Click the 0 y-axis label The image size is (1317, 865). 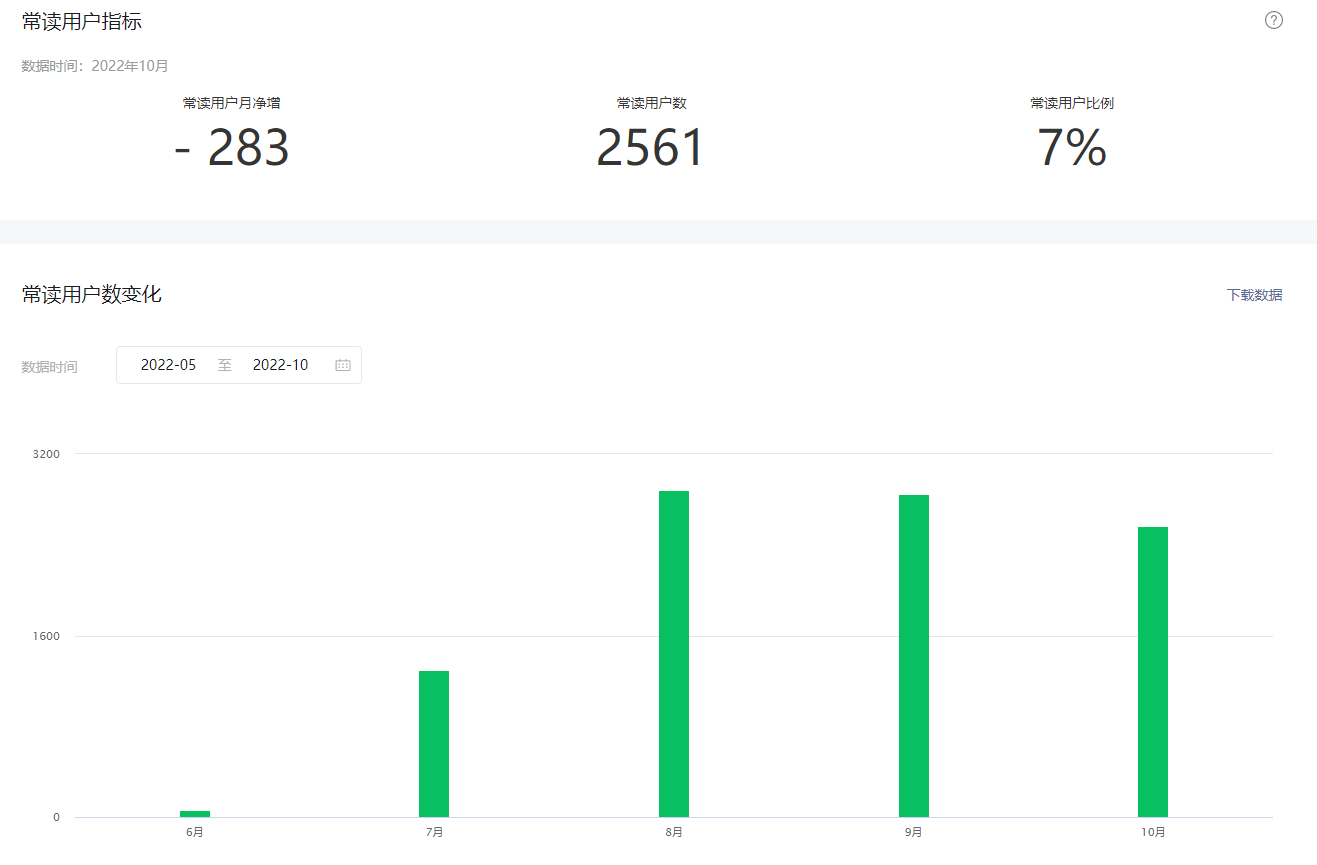[56, 818]
